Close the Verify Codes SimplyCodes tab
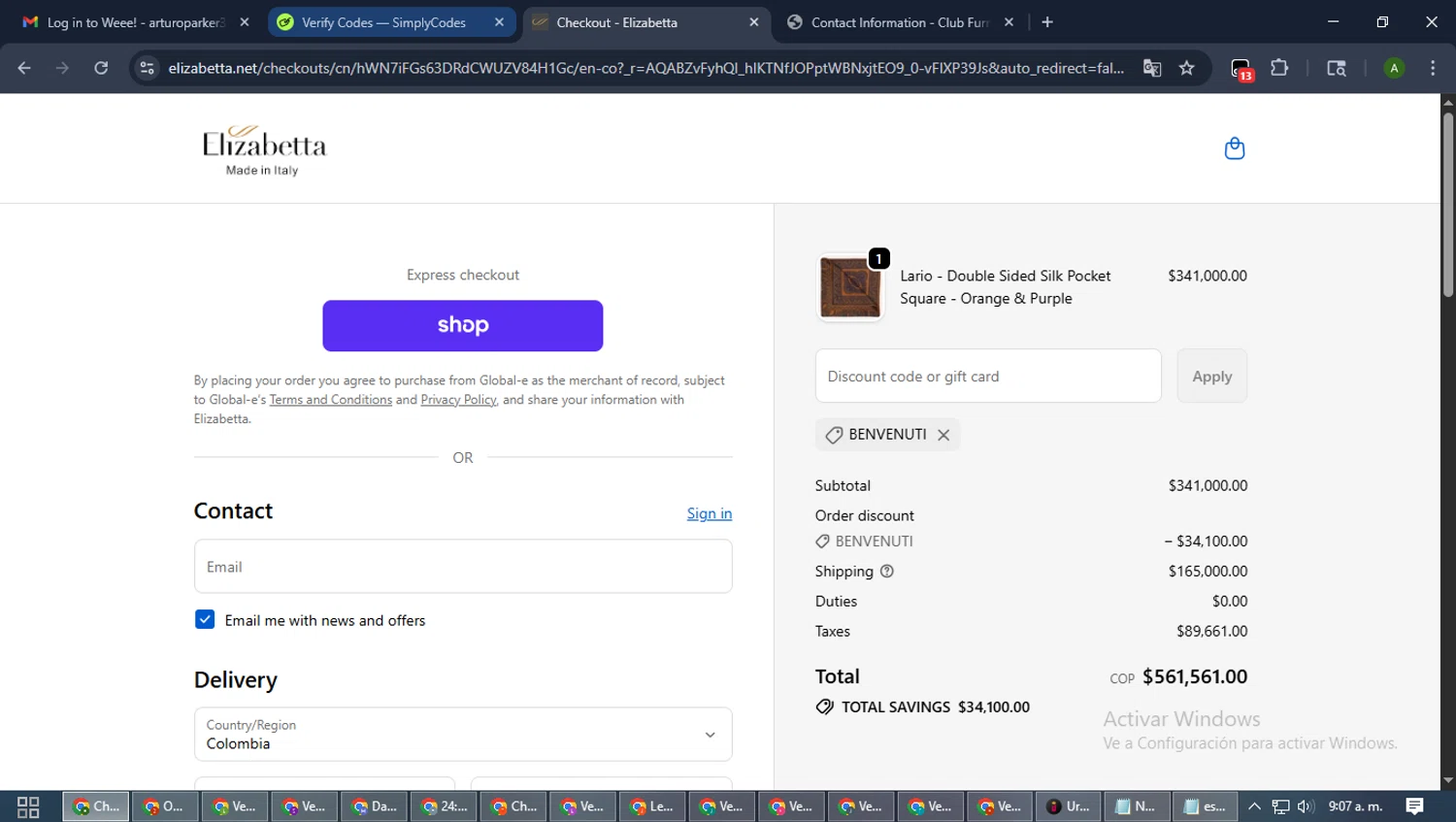The width and height of the screenshot is (1456, 822). tap(499, 22)
